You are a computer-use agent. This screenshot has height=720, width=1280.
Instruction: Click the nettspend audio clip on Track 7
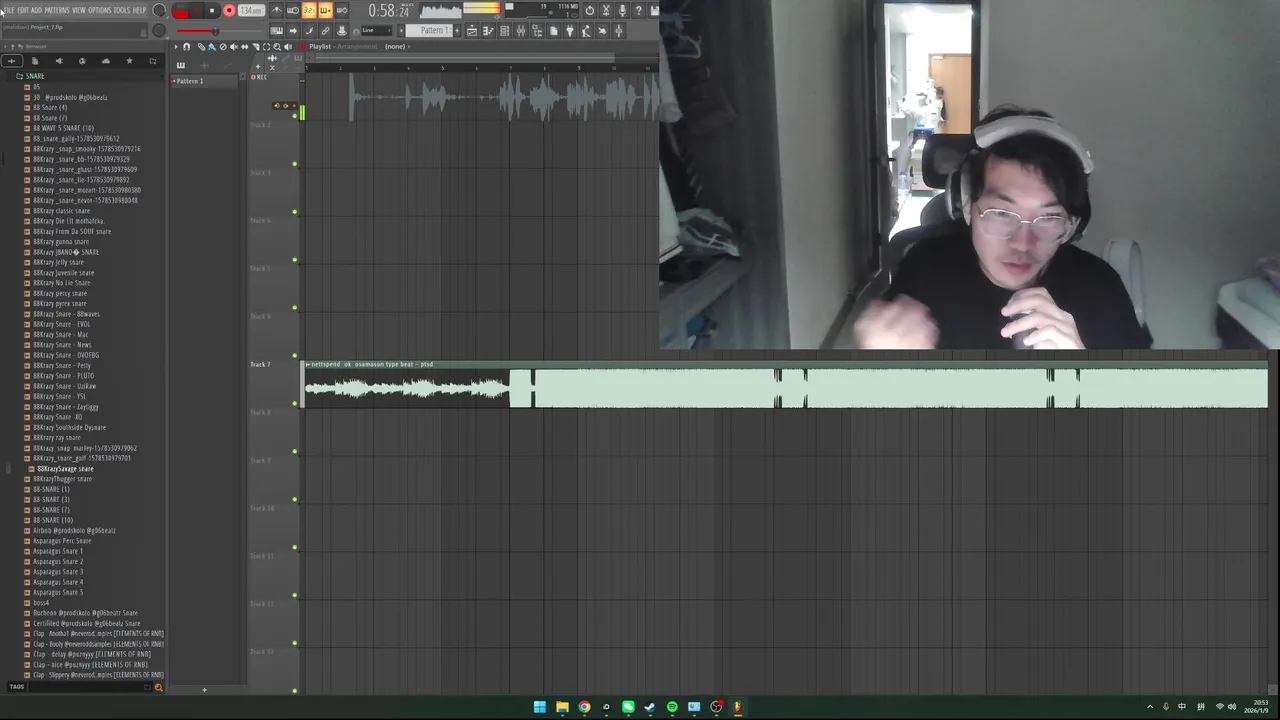785,386
